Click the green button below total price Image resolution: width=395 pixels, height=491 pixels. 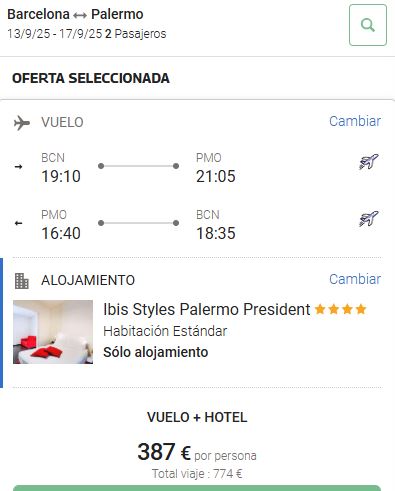[197, 488]
